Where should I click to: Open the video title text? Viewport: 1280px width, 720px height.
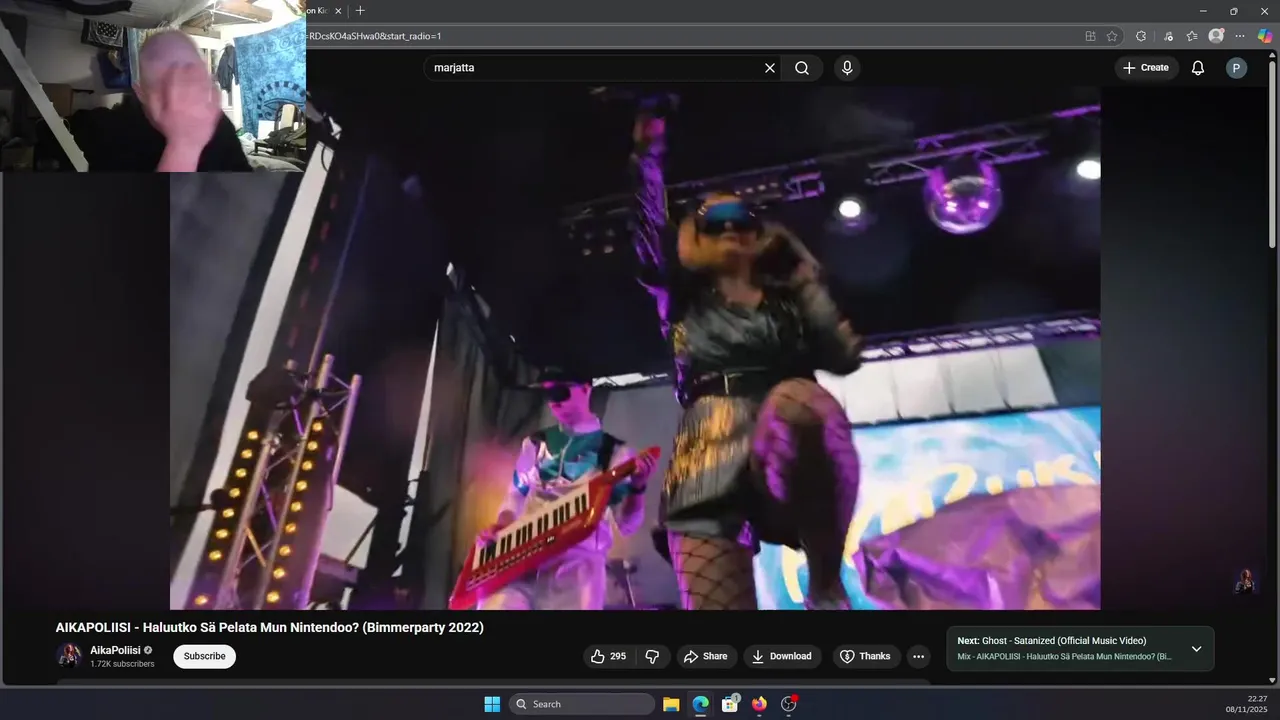269,628
